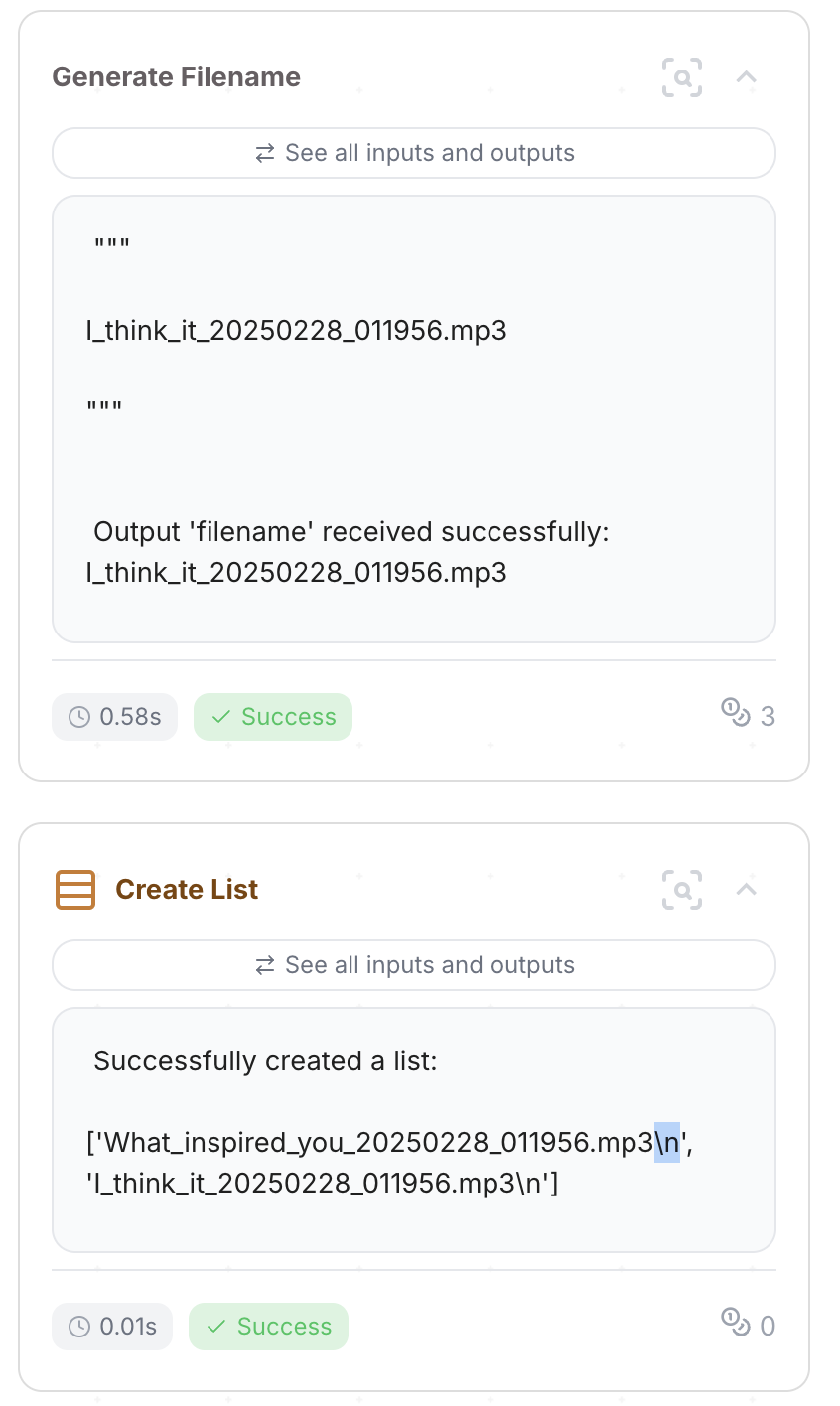The image size is (840, 1406).
Task: Collapse the Create List card
Action: click(747, 890)
